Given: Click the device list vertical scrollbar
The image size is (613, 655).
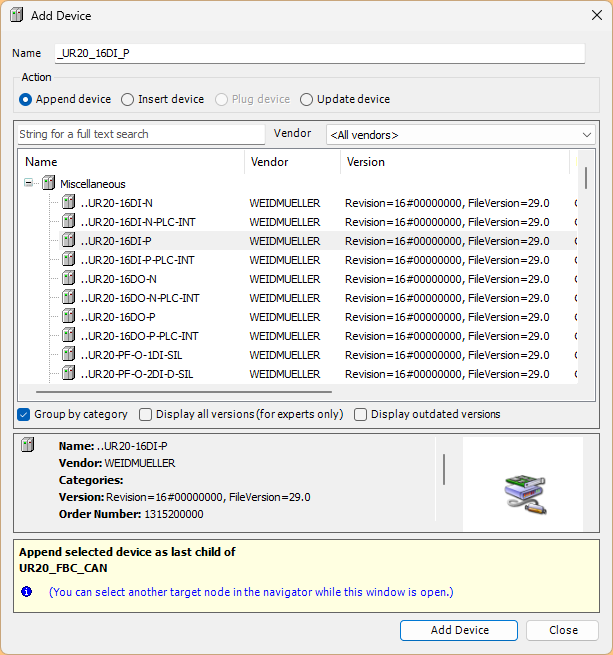Looking at the screenshot, I should tap(586, 178).
